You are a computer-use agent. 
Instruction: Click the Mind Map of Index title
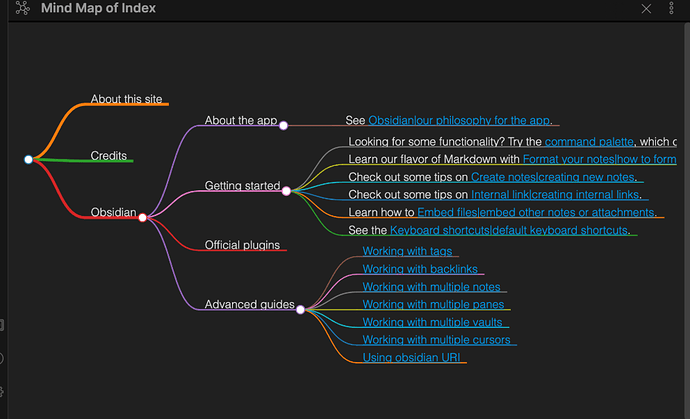[98, 9]
